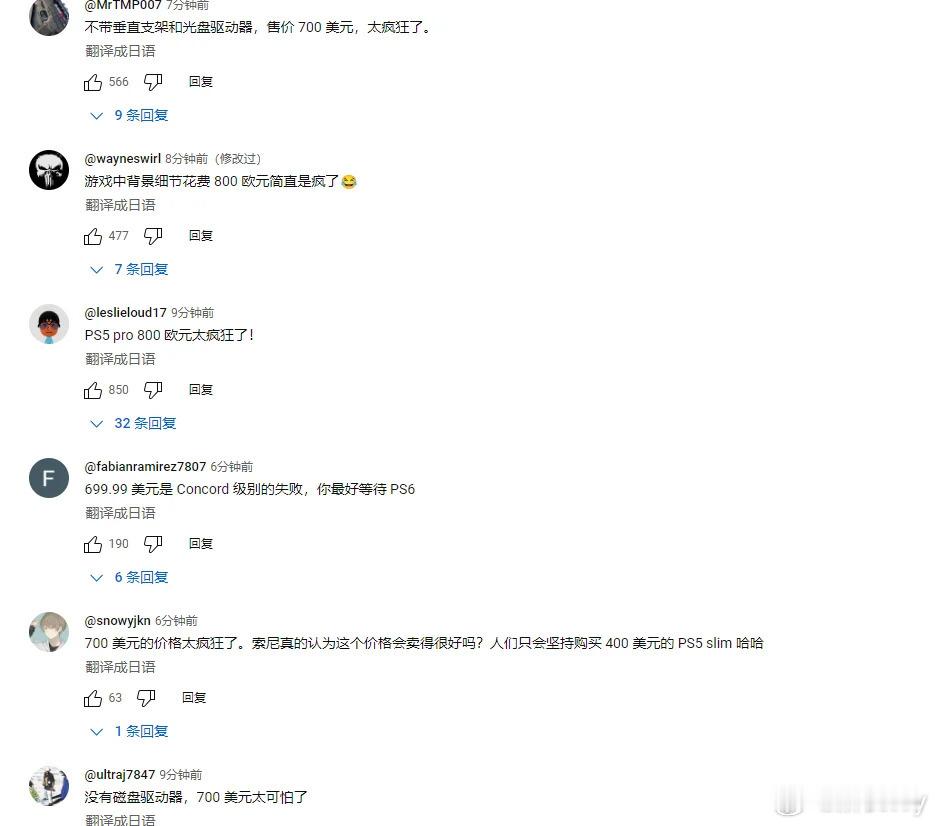Translate @leslieloud17 comment via 翻译成日语
This screenshot has height=826, width=935.
[x=120, y=359]
